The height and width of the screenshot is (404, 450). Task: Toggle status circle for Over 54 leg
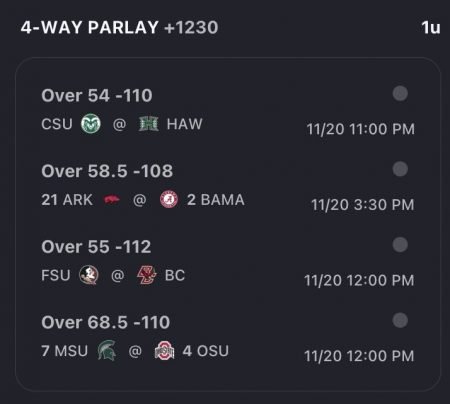(400, 93)
